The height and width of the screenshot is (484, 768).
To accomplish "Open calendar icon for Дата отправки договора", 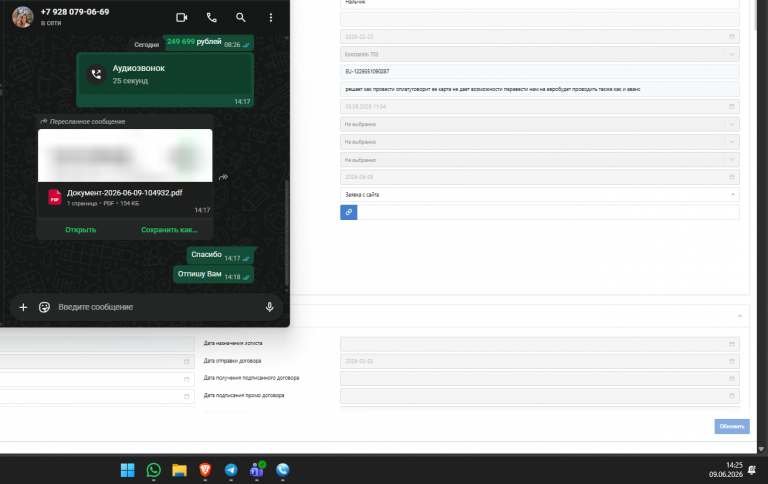I will tap(731, 361).
